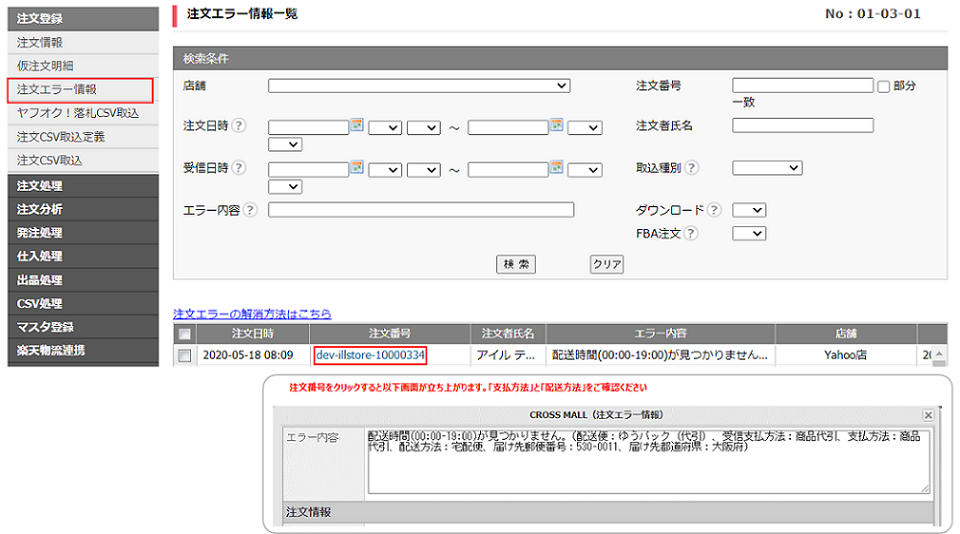
Task: Open calendar picker for 注文日時 end date
Action: pyautogui.click(x=557, y=126)
